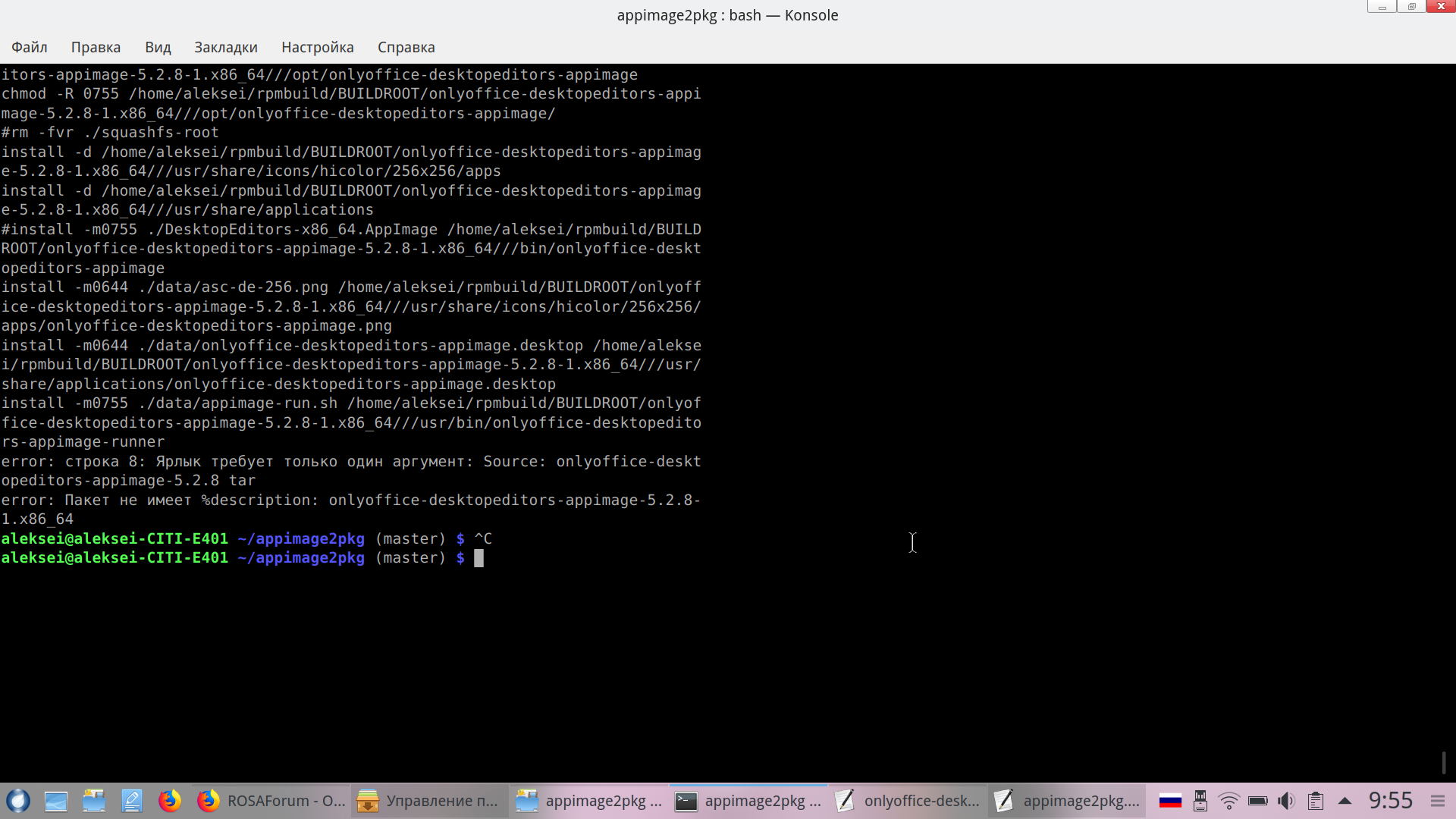Open the clipboard tray icon
The height and width of the screenshot is (819, 1456).
coord(1316,801)
